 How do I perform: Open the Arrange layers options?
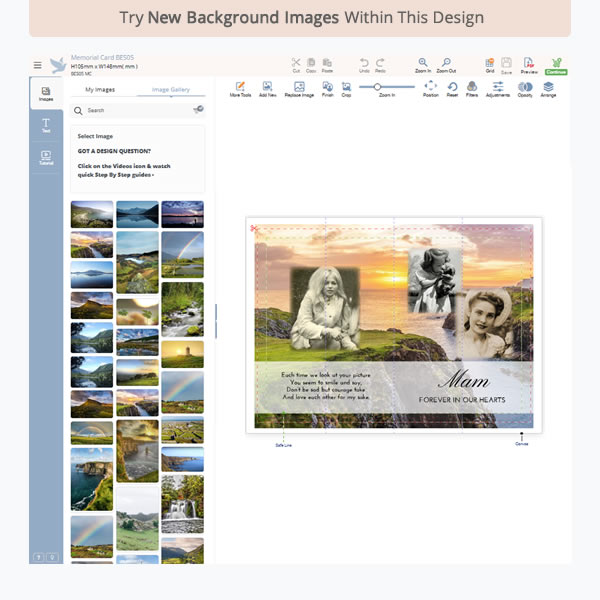[x=548, y=88]
